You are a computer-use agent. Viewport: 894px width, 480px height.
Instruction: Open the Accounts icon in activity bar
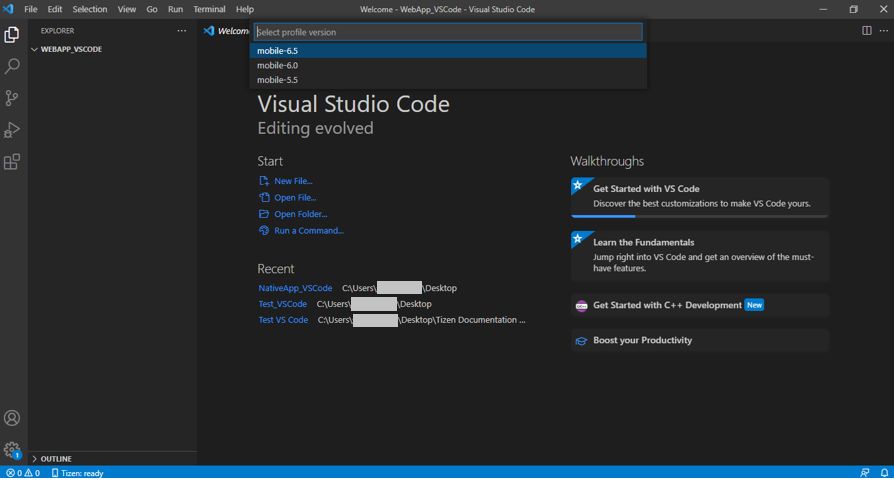12,418
